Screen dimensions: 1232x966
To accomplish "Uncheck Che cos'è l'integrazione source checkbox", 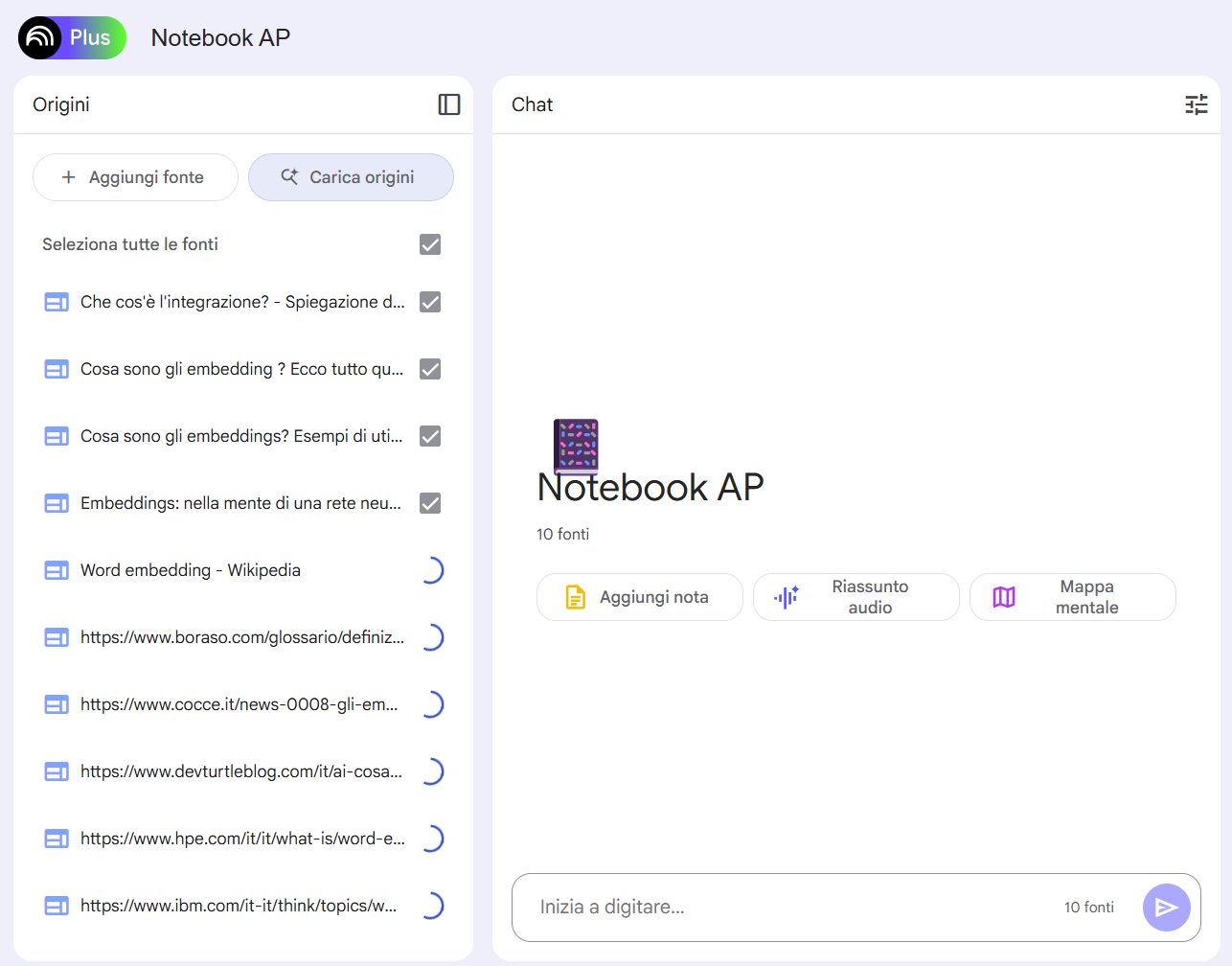I will (x=430, y=302).
